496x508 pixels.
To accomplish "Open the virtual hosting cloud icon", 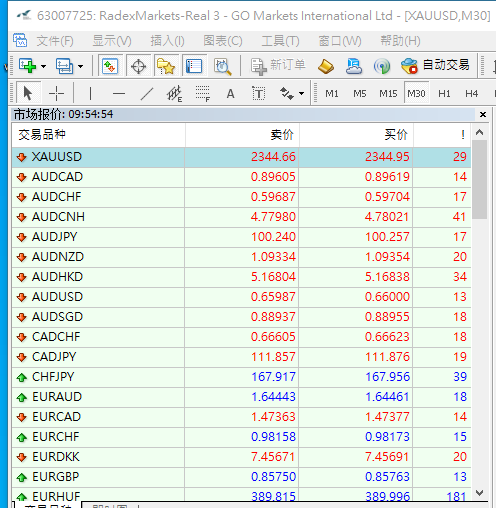I will 354,66.
